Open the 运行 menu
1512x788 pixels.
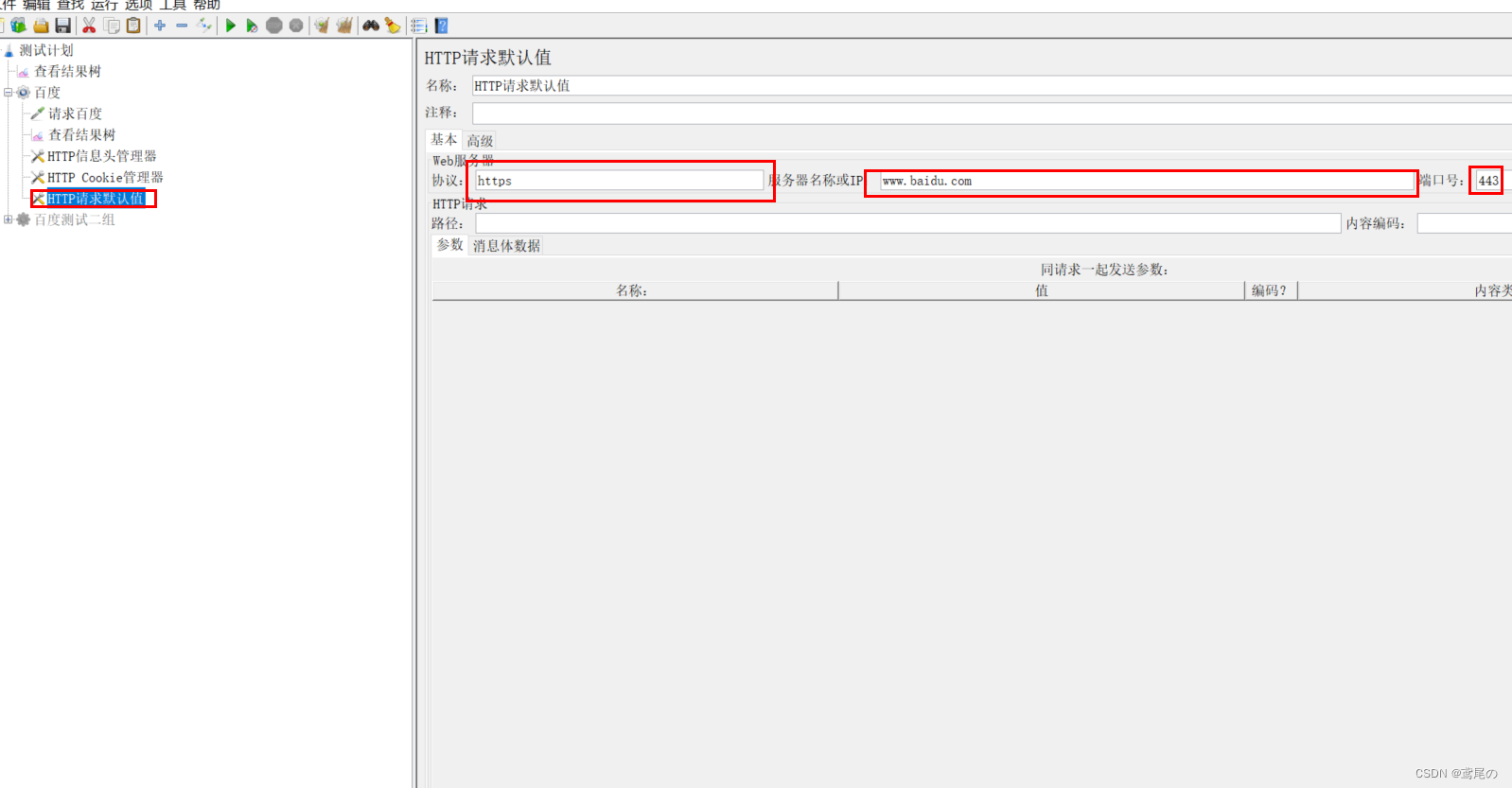[104, 5]
